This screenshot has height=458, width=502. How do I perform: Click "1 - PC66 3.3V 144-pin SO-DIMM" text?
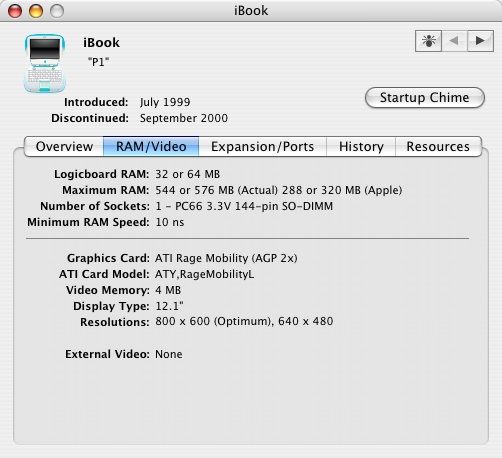244,206
